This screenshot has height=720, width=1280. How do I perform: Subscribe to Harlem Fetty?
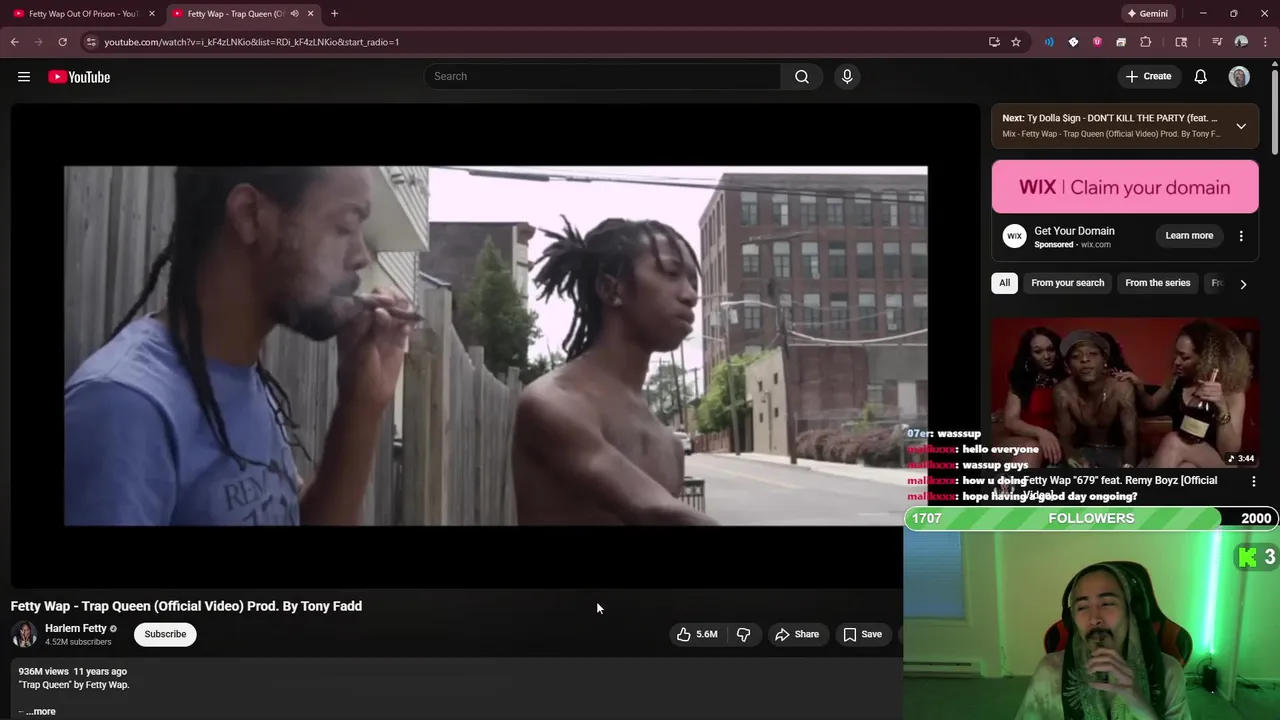tap(165, 634)
